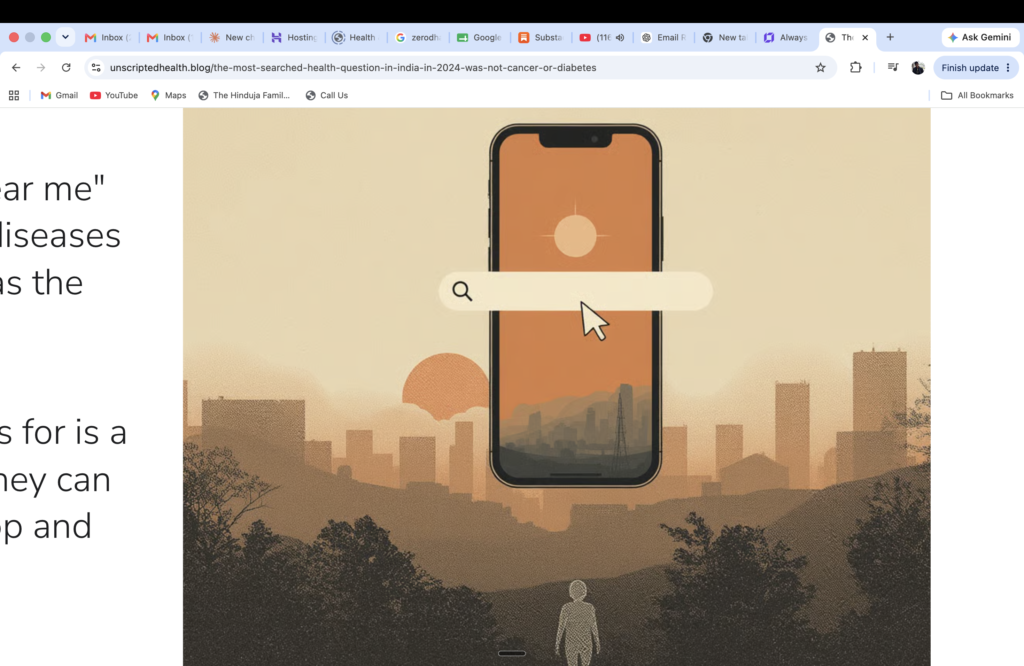The height and width of the screenshot is (666, 1024).
Task: Close the current blog tab
Action: [x=865, y=38]
